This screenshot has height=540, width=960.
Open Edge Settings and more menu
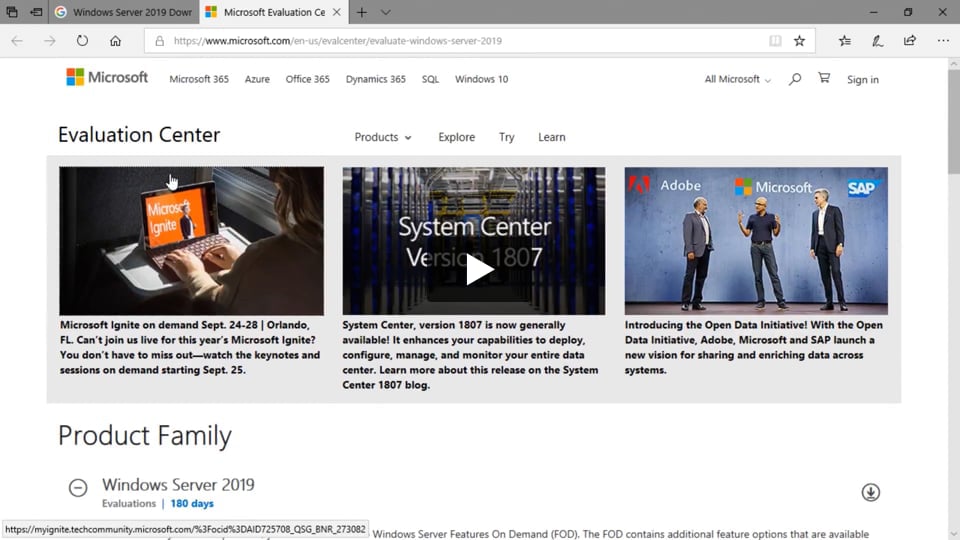943,41
